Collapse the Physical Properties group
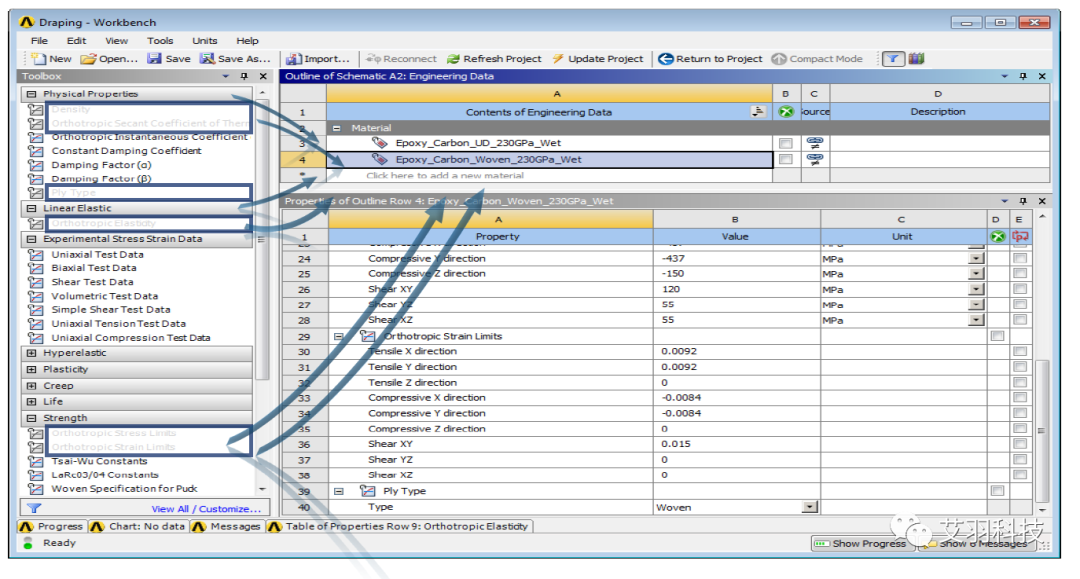The image size is (1080, 579). pos(31,94)
